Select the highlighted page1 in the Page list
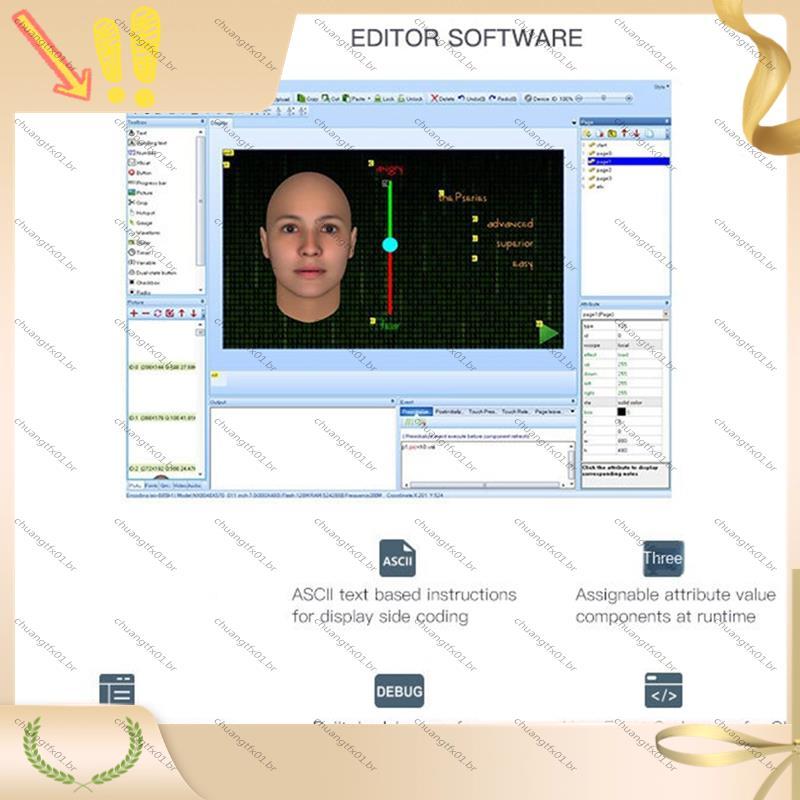 click(629, 161)
